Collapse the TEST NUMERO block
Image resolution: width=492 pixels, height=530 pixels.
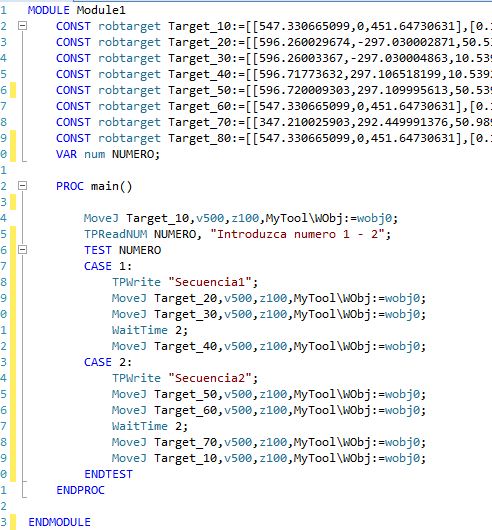click(x=22, y=250)
